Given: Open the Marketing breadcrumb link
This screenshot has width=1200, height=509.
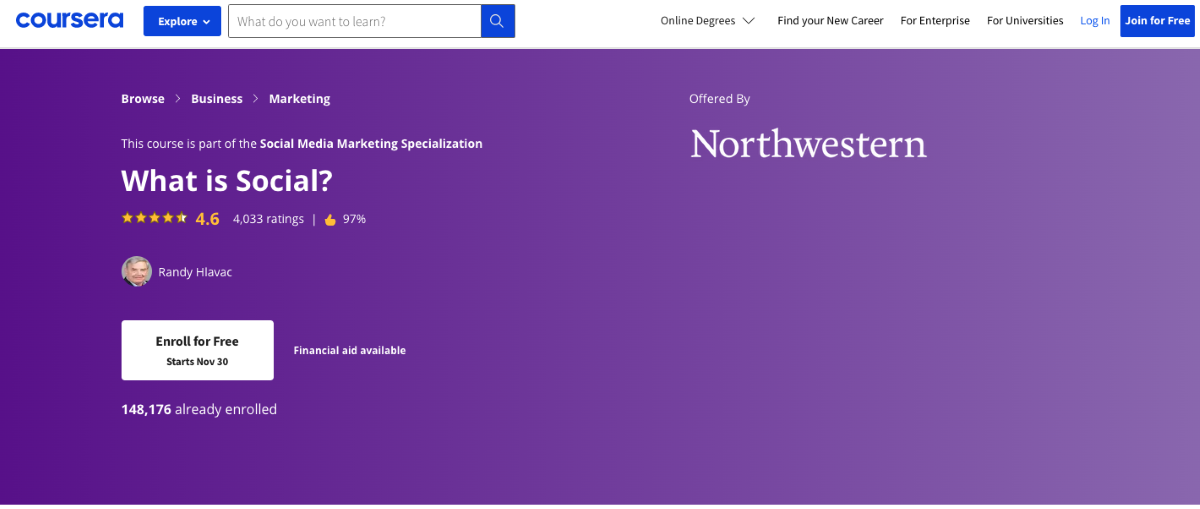Looking at the screenshot, I should [x=299, y=99].
